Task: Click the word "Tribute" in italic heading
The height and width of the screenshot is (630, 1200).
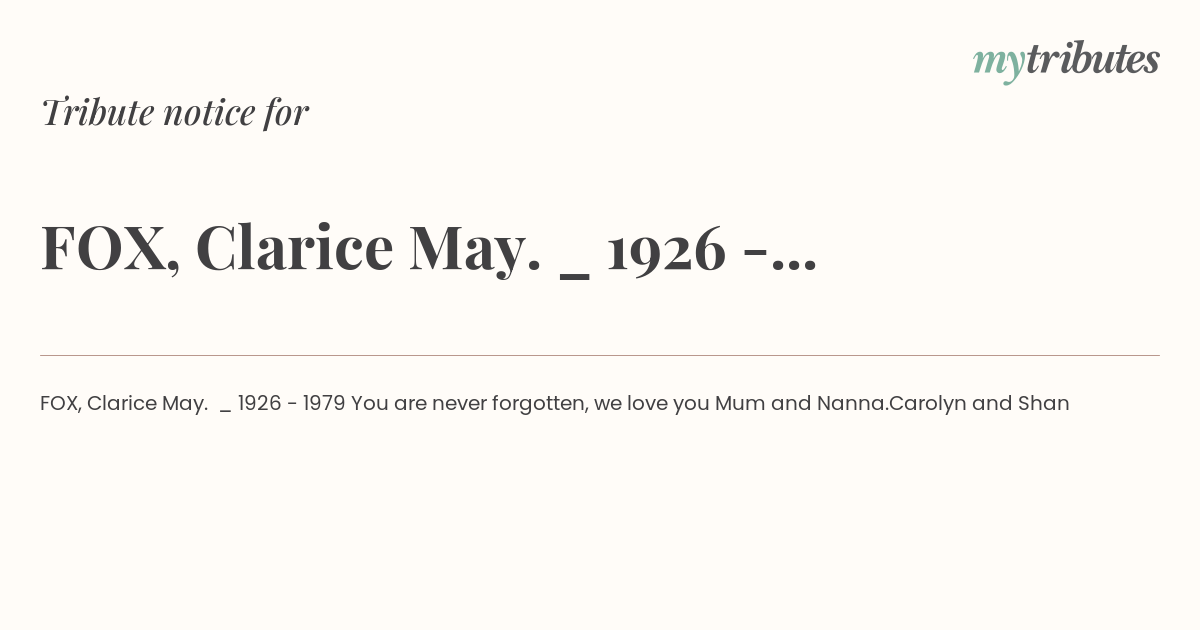Action: pos(96,112)
